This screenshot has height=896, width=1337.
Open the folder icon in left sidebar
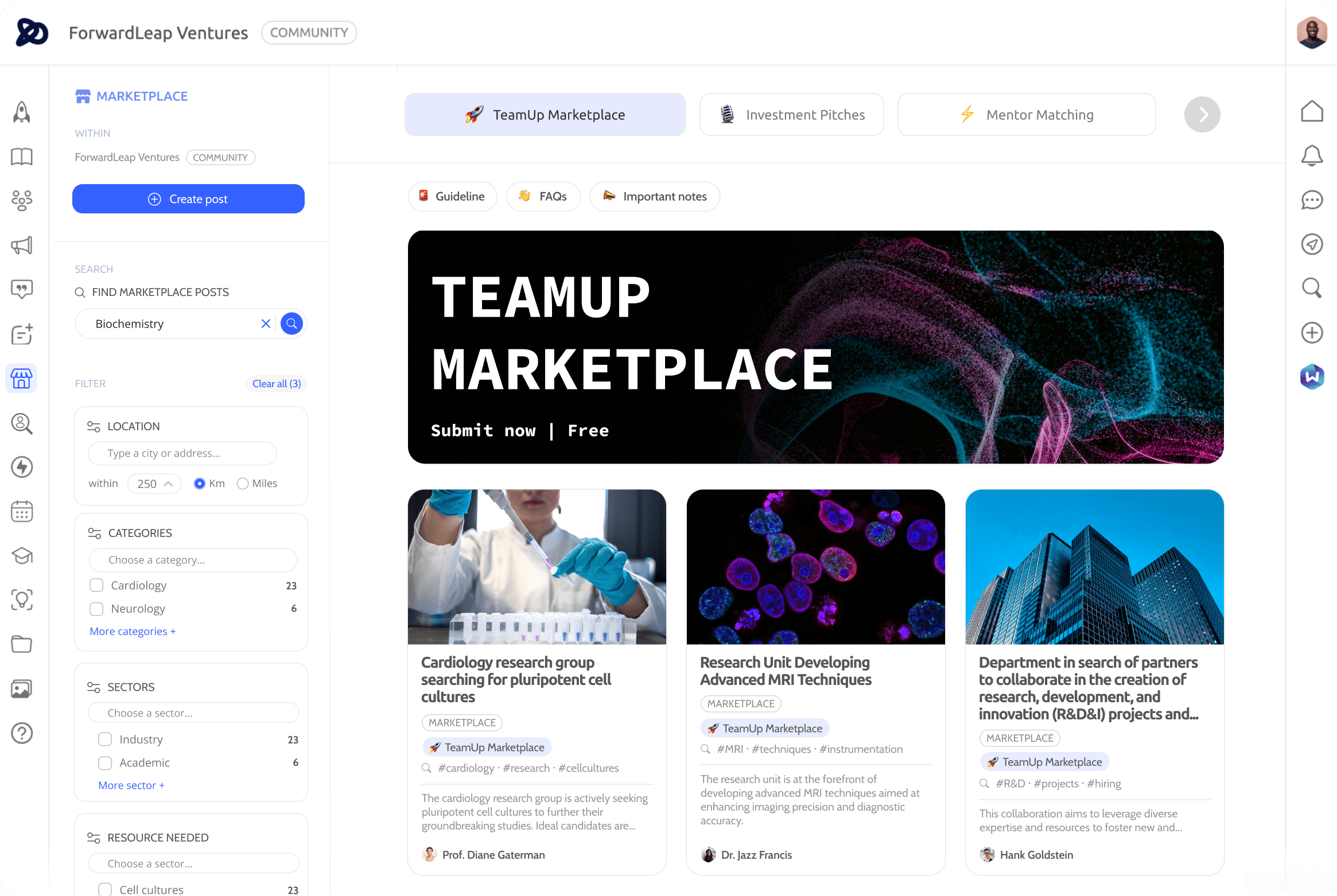[x=22, y=644]
